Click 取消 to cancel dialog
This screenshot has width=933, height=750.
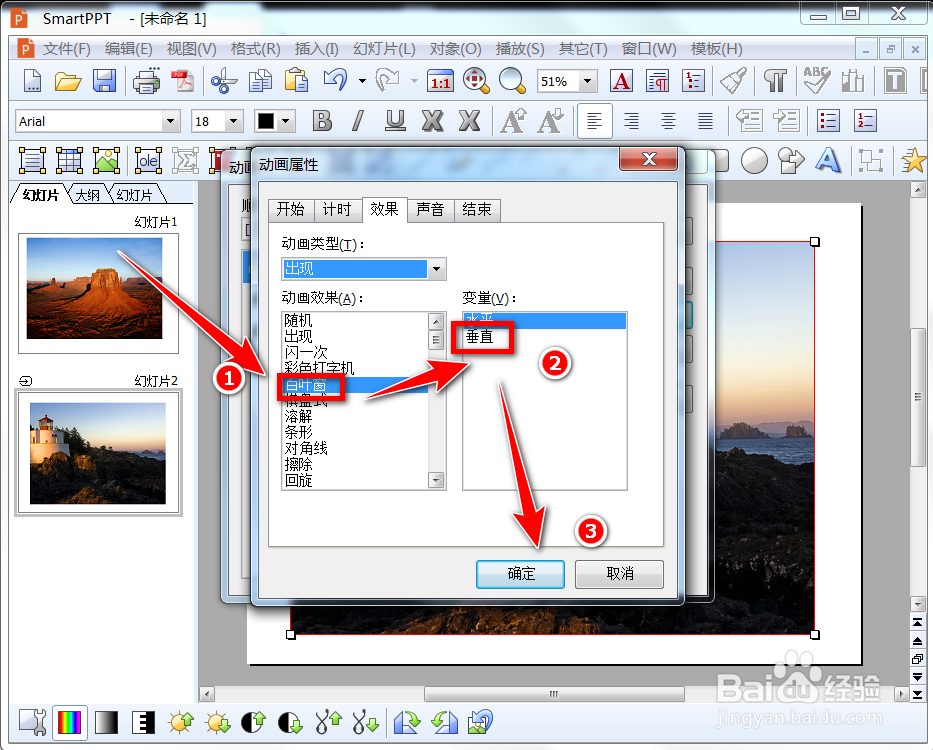[x=619, y=574]
